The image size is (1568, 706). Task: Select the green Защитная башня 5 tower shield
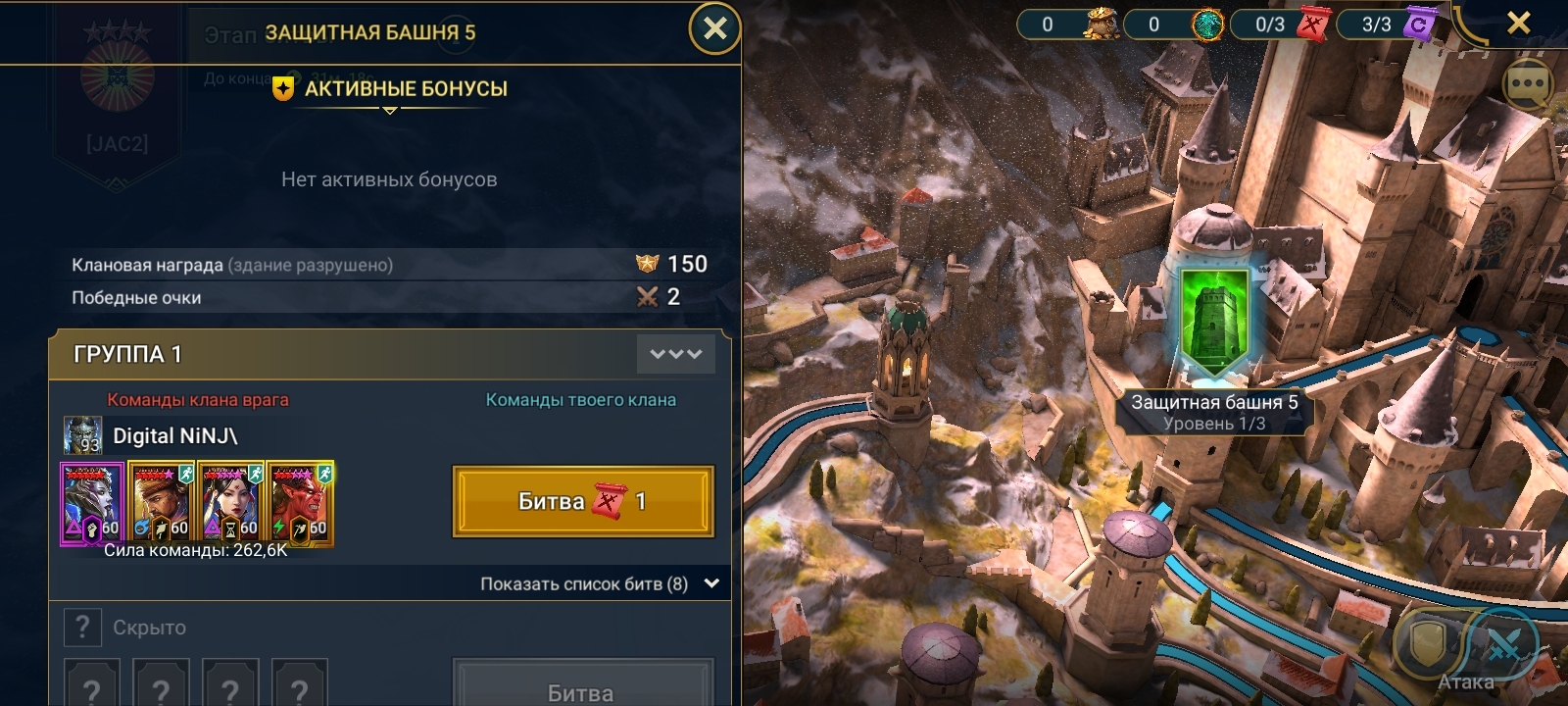[1214, 322]
